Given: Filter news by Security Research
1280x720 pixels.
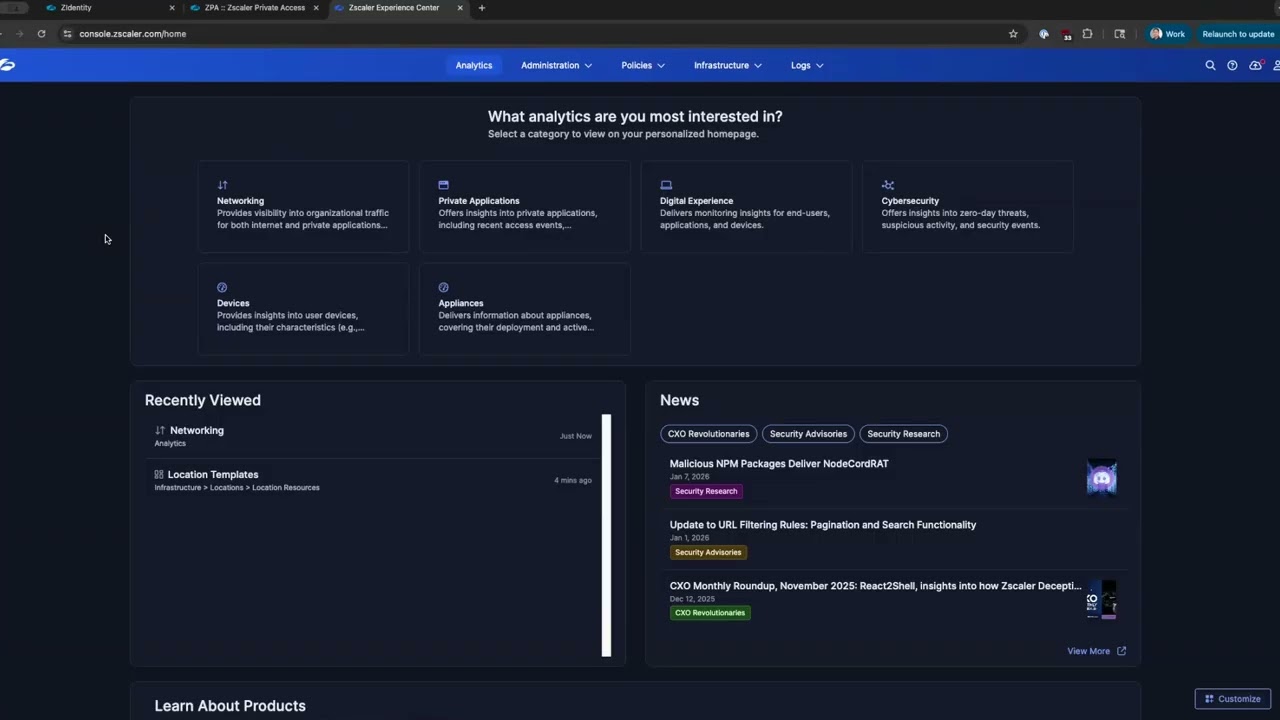Looking at the screenshot, I should click(904, 434).
